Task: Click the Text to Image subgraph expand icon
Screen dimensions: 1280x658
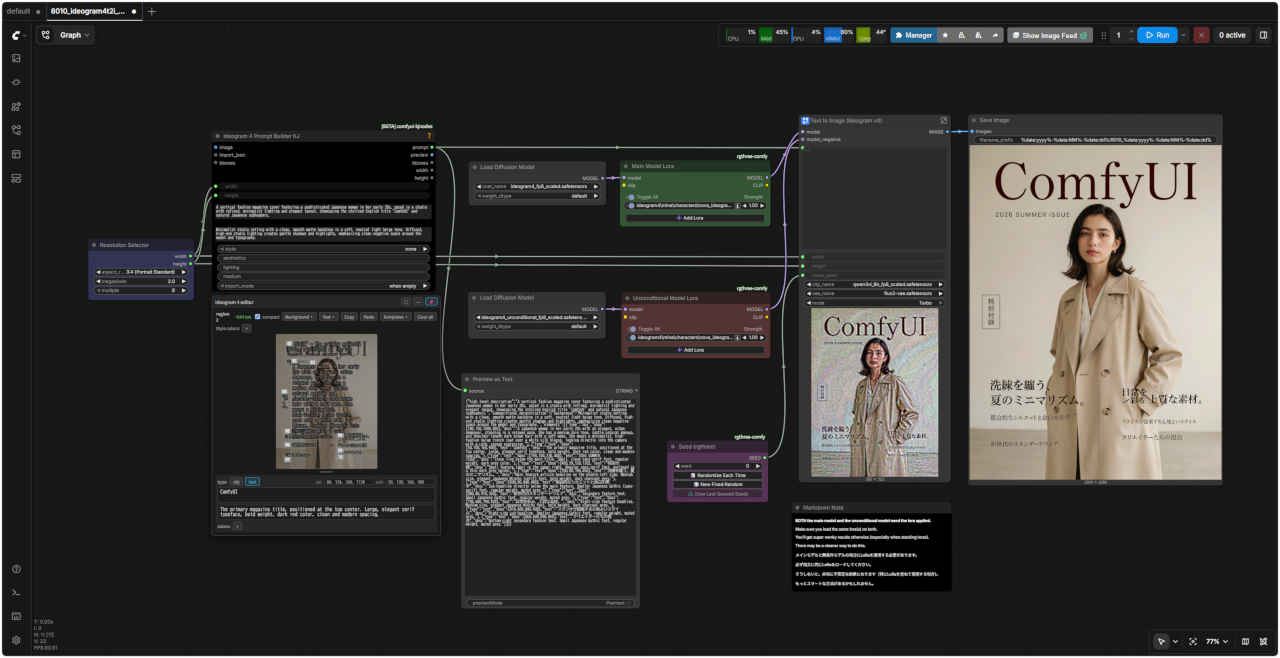Action: [943, 120]
